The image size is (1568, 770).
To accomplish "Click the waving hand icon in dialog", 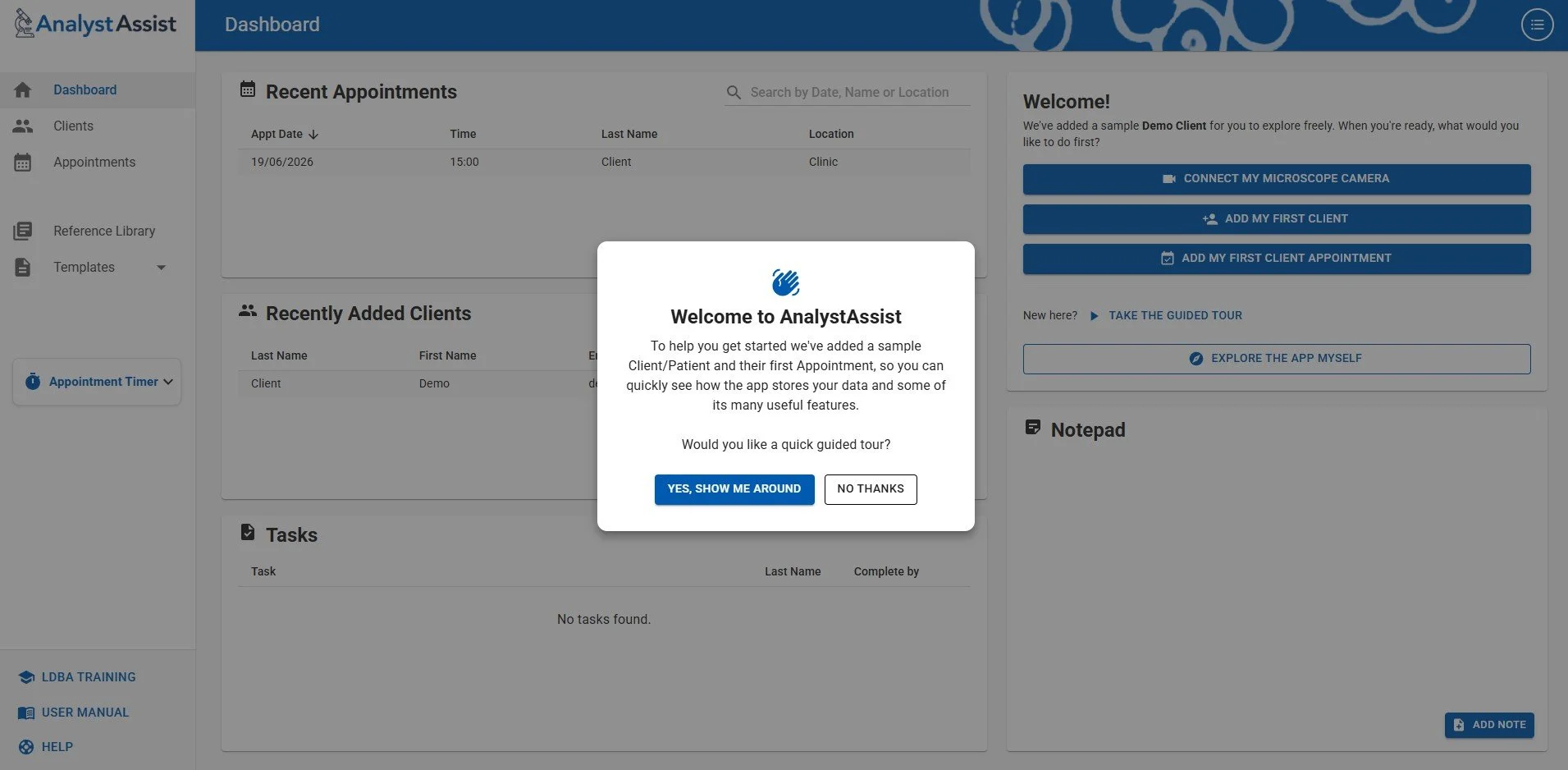I will [x=786, y=282].
